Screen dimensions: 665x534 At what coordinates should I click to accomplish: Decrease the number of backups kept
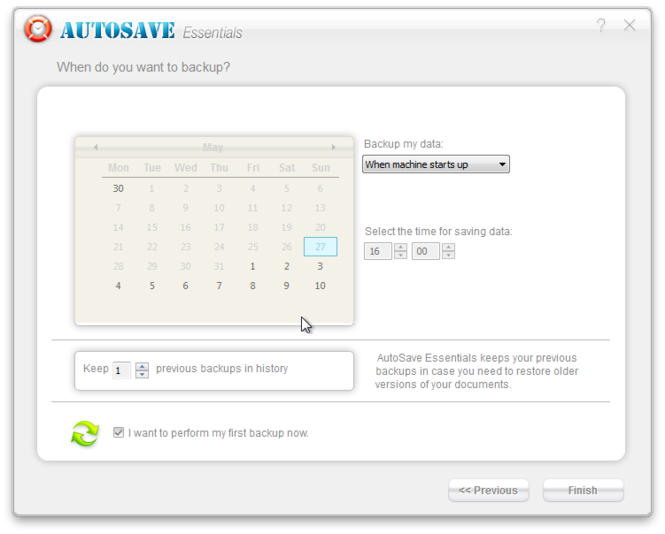click(x=142, y=375)
